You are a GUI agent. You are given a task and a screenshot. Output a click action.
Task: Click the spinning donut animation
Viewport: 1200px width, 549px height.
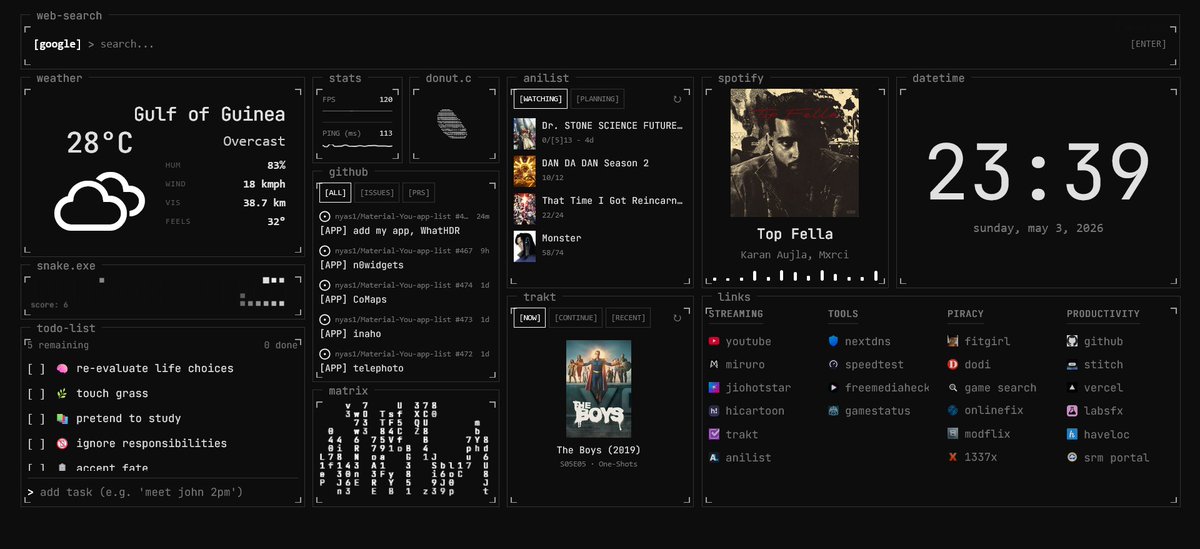click(452, 122)
